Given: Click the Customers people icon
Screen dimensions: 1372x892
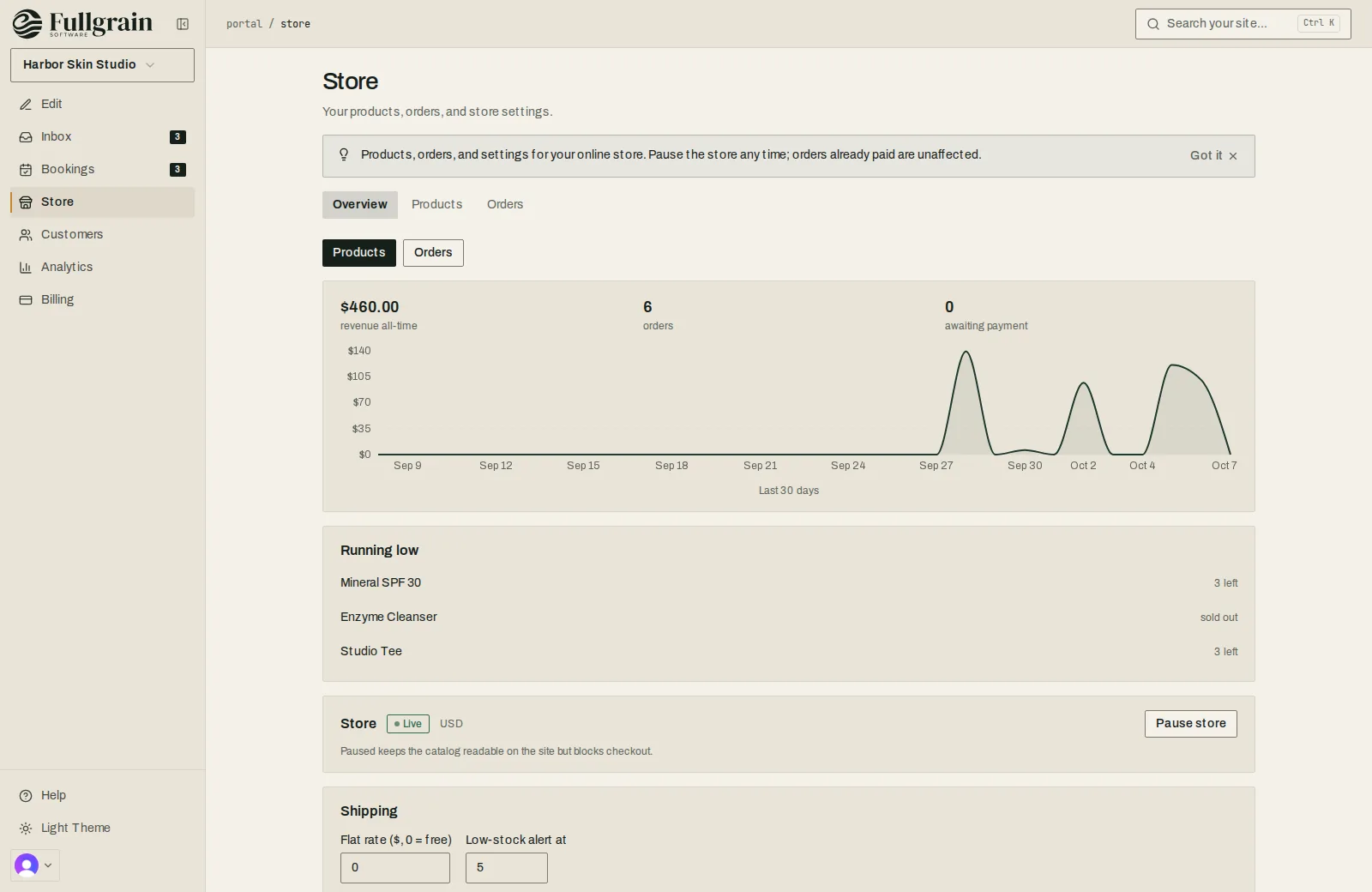Looking at the screenshot, I should 26,235.
